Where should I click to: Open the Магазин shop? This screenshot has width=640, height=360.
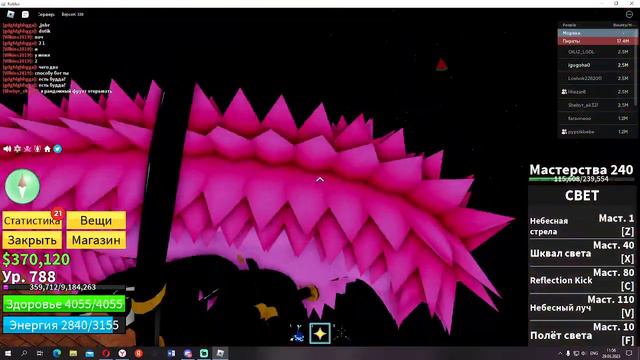[x=96, y=240]
